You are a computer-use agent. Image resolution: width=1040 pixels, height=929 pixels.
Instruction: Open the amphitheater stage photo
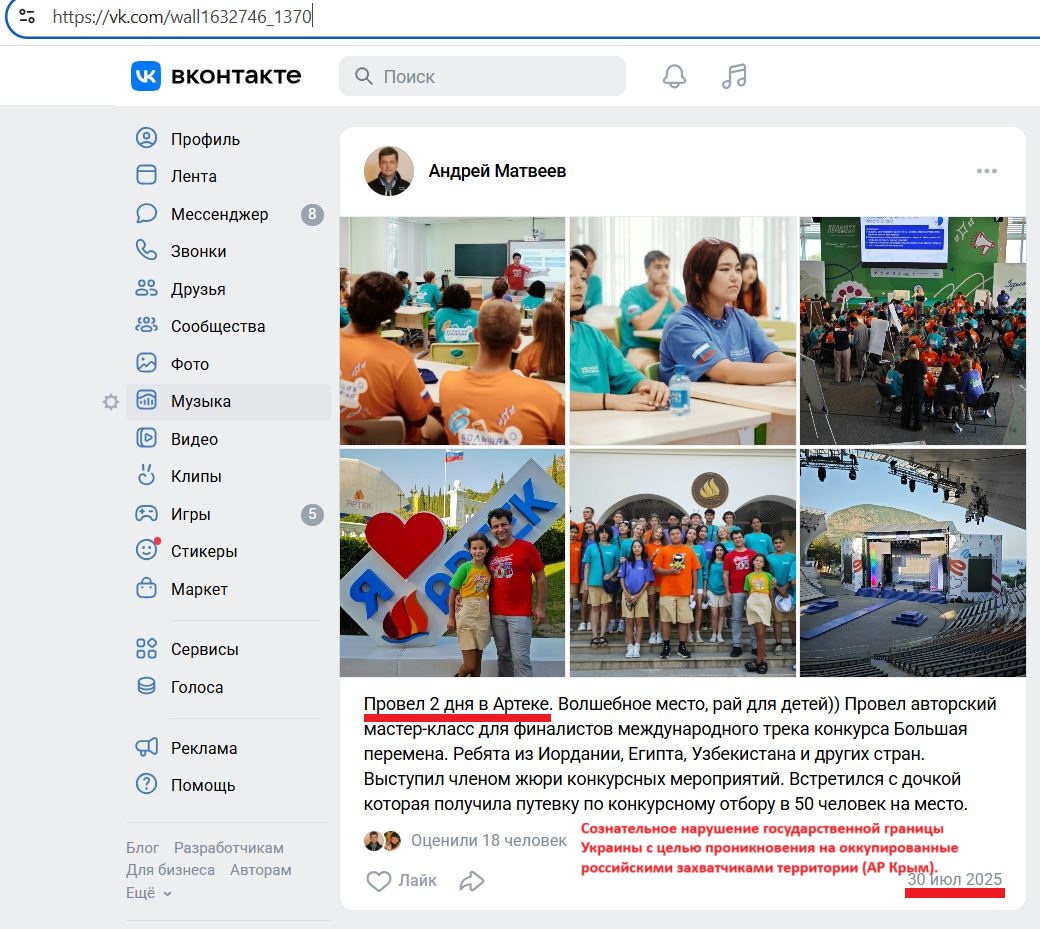[x=912, y=563]
